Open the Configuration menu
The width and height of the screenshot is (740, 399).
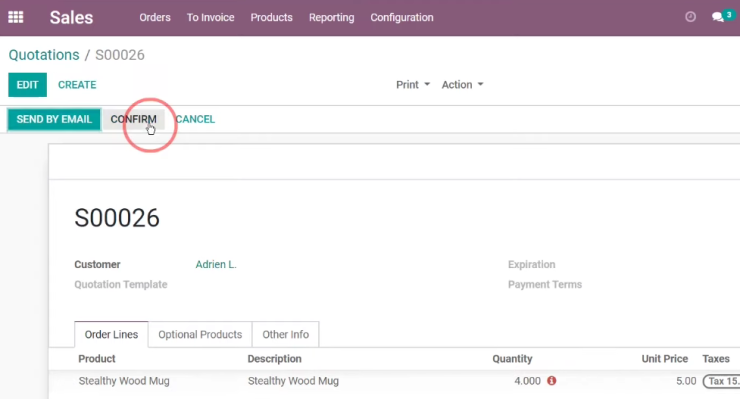(402, 17)
